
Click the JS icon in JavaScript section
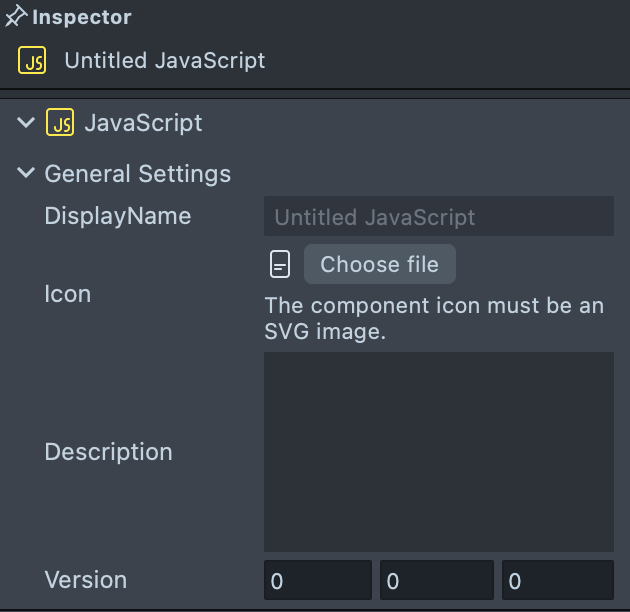[60, 123]
